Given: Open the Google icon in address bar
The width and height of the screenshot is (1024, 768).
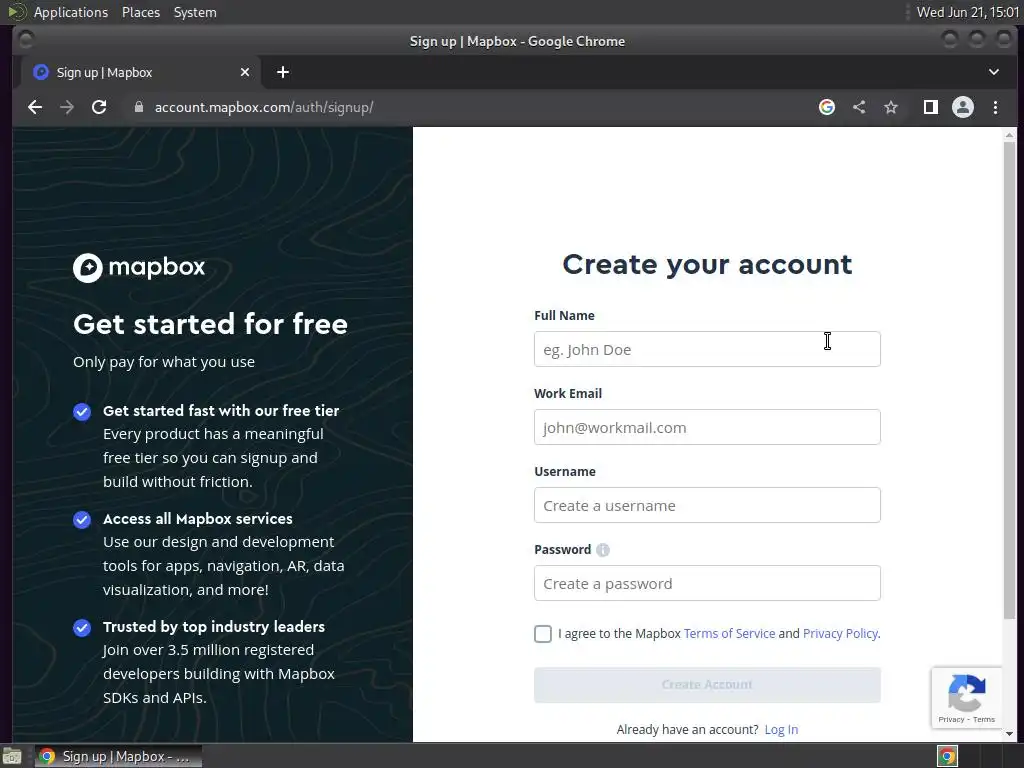Looking at the screenshot, I should [827, 107].
